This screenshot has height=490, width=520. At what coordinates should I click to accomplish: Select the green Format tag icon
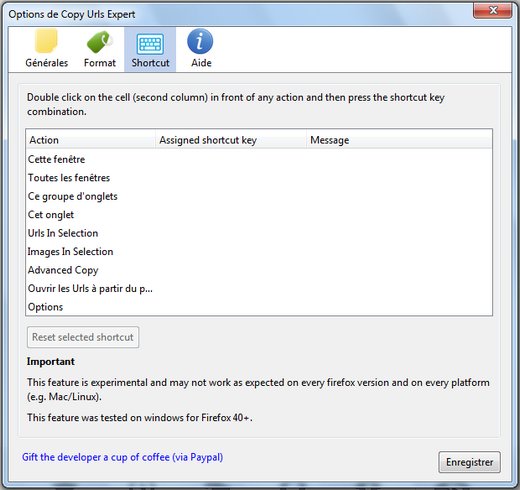(x=99, y=42)
